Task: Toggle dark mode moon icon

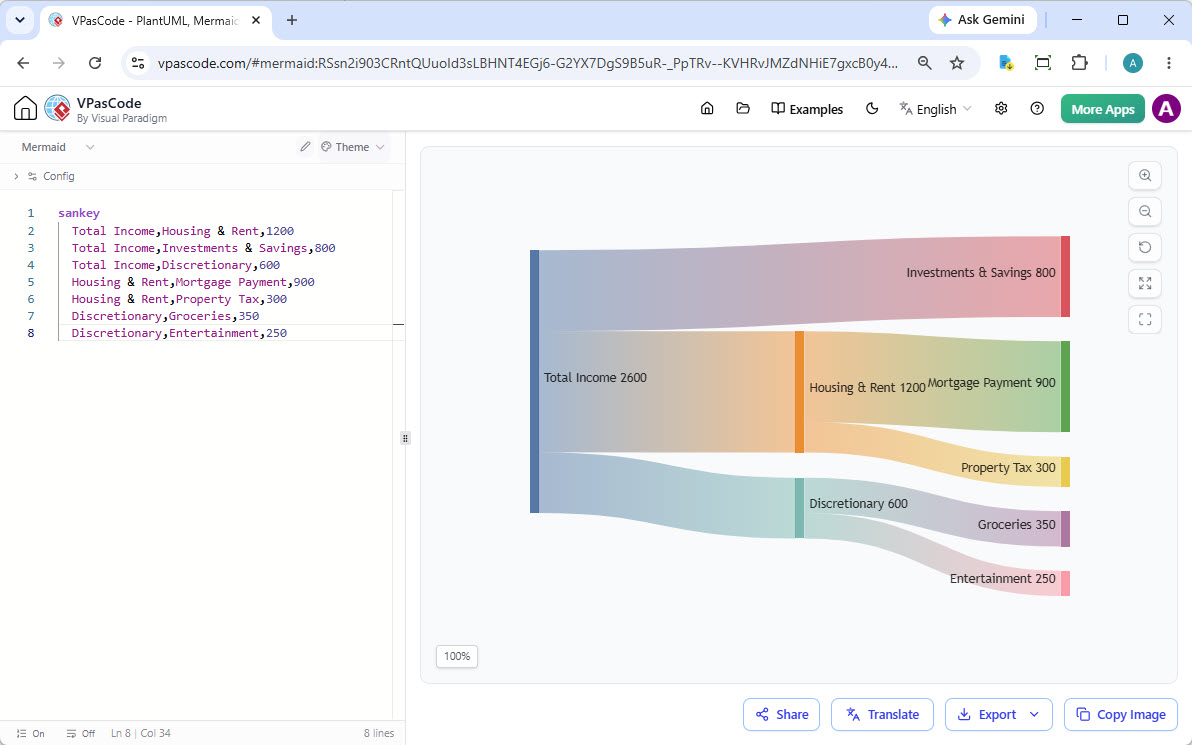Action: click(x=872, y=109)
